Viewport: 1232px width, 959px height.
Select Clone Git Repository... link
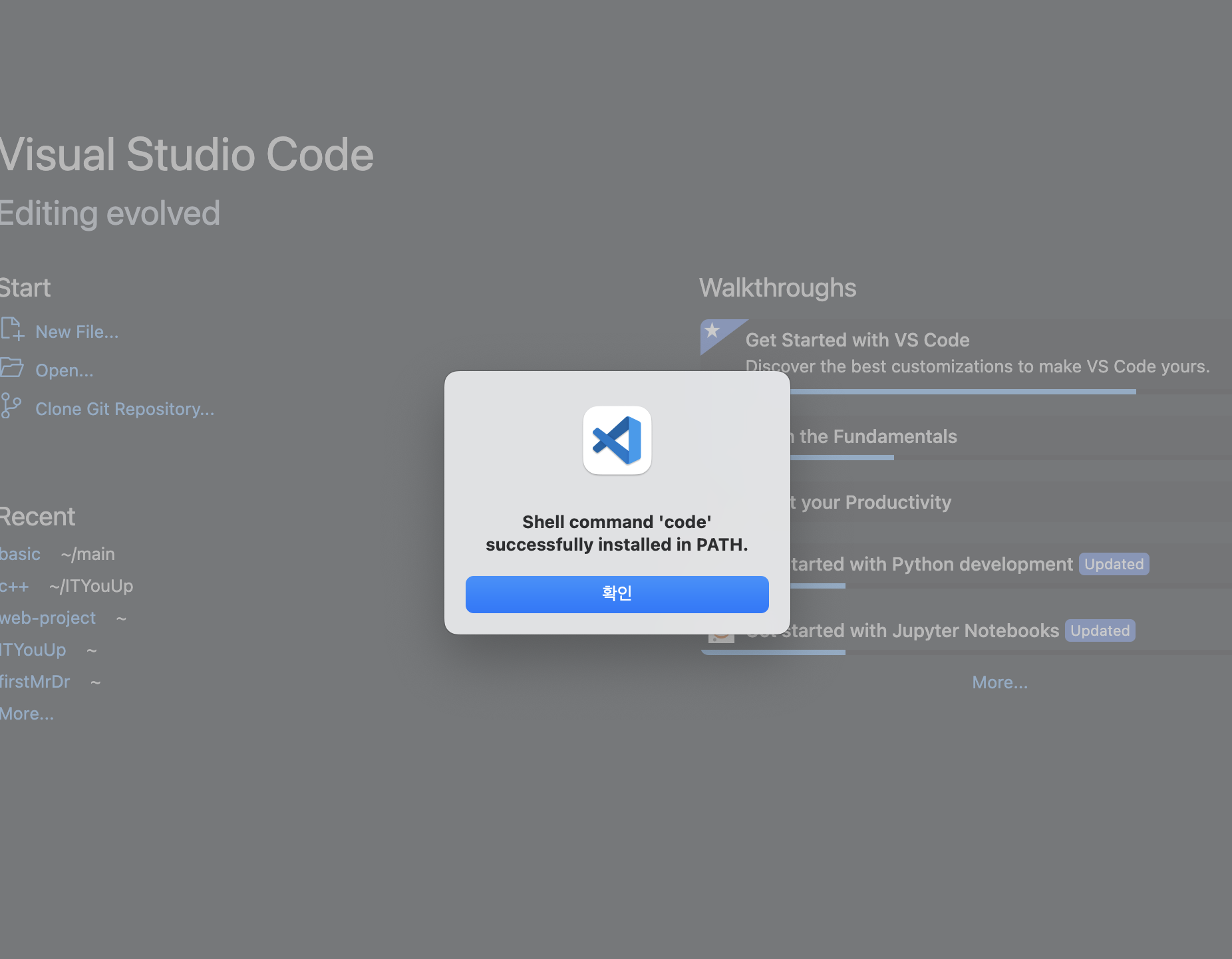pos(125,409)
